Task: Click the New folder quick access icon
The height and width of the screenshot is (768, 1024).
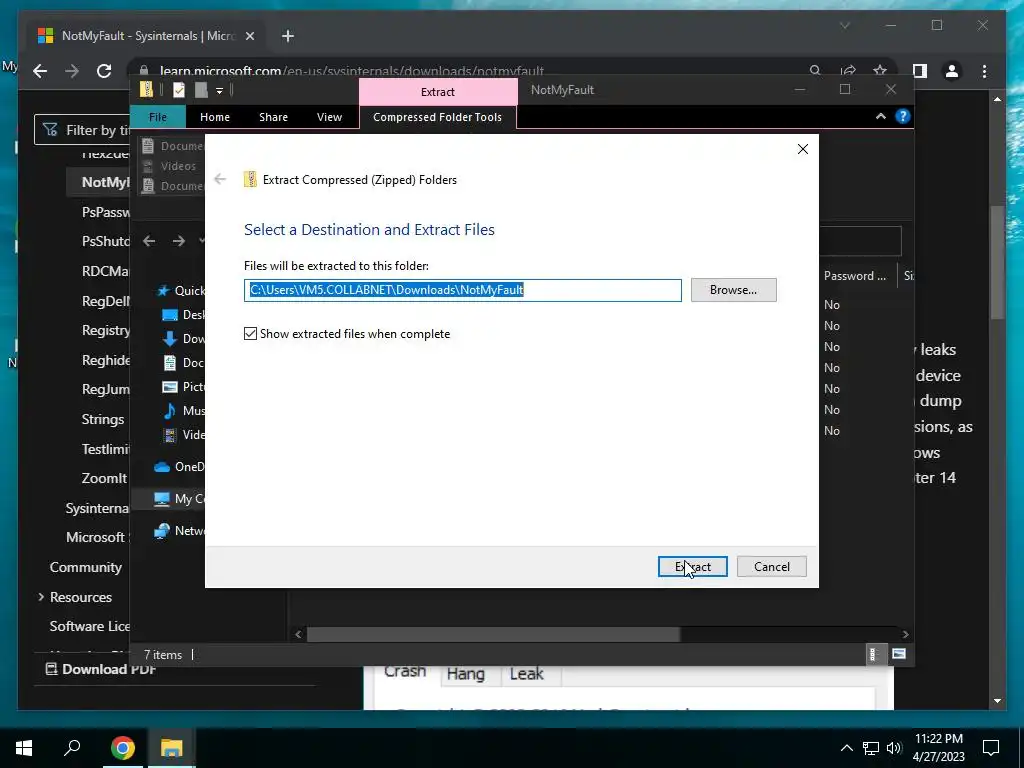Action: [201, 89]
